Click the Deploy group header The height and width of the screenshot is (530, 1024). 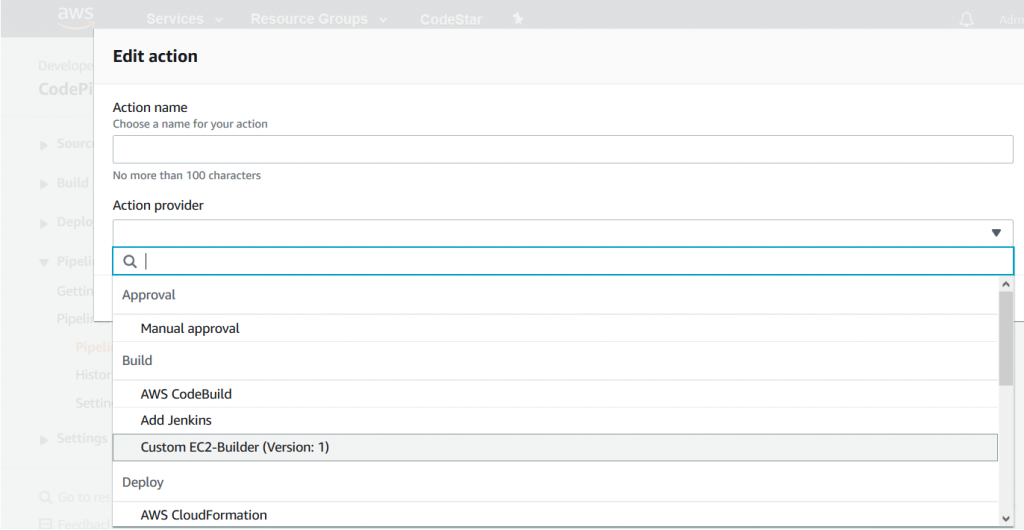pyautogui.click(x=142, y=482)
